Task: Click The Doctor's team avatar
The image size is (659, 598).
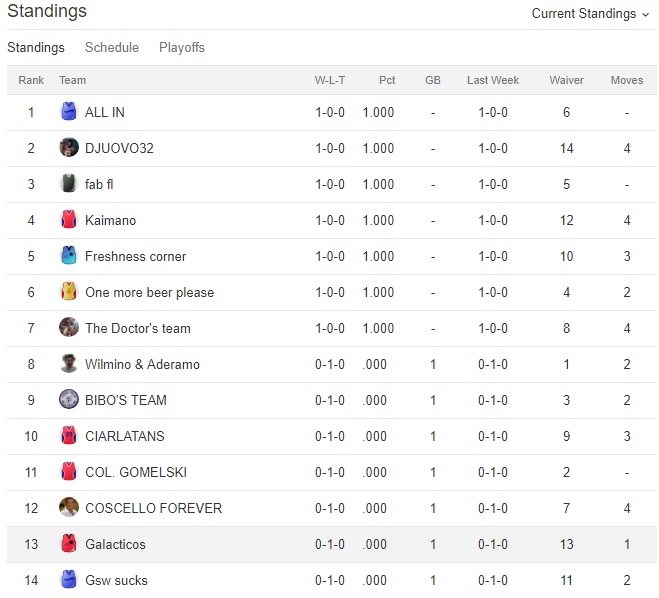Action: coord(69,328)
